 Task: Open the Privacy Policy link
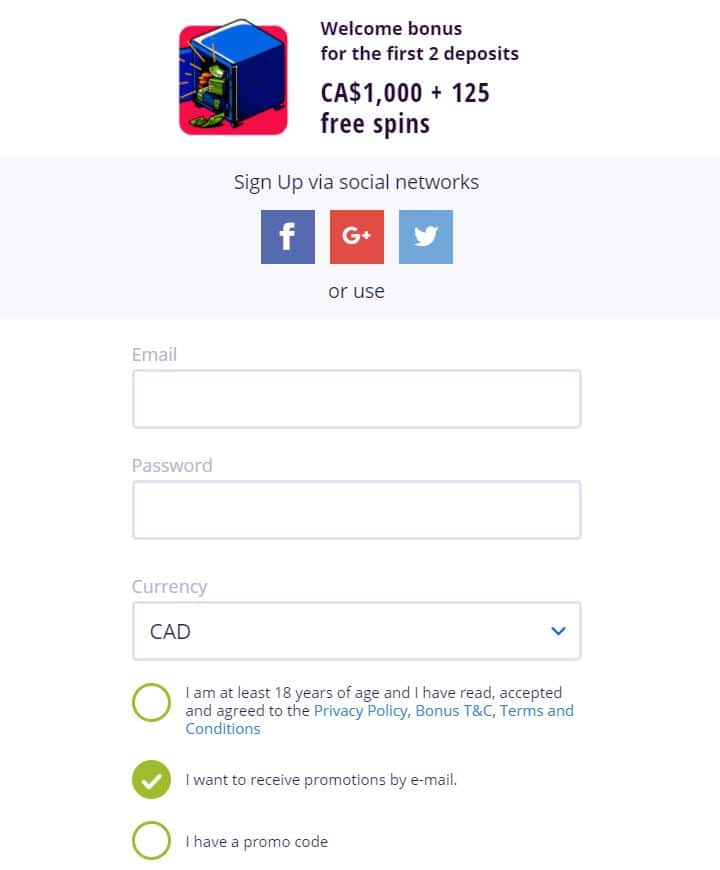click(360, 711)
